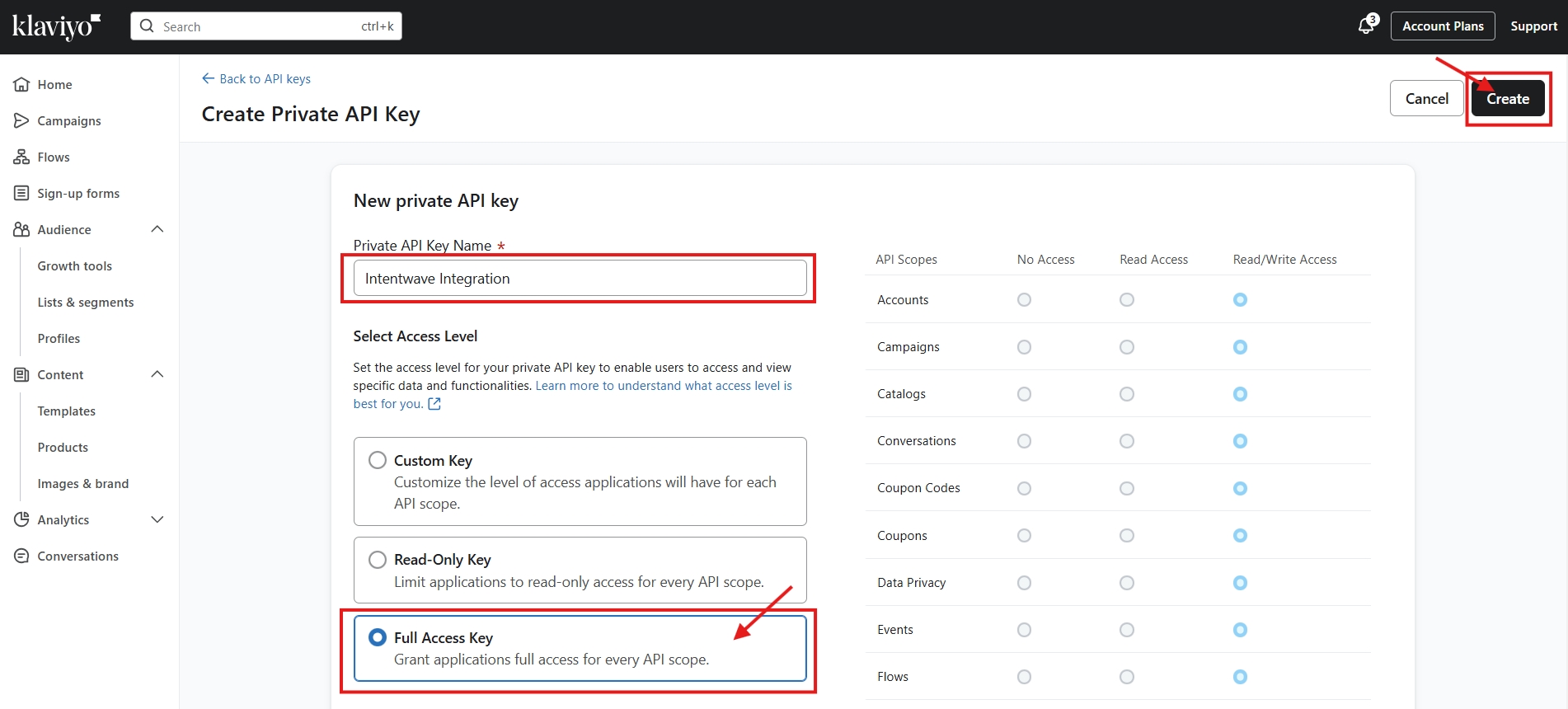
Task: Set Events scope to Read Access
Action: click(1127, 630)
